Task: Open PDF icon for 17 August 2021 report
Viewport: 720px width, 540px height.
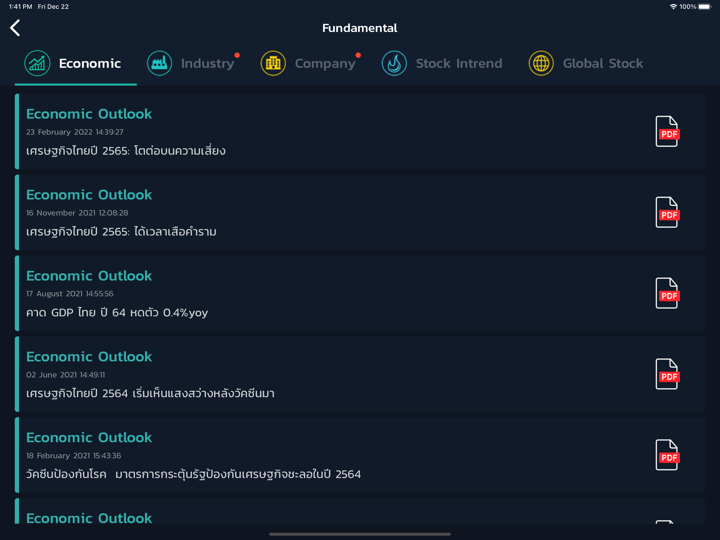Action: (x=667, y=293)
